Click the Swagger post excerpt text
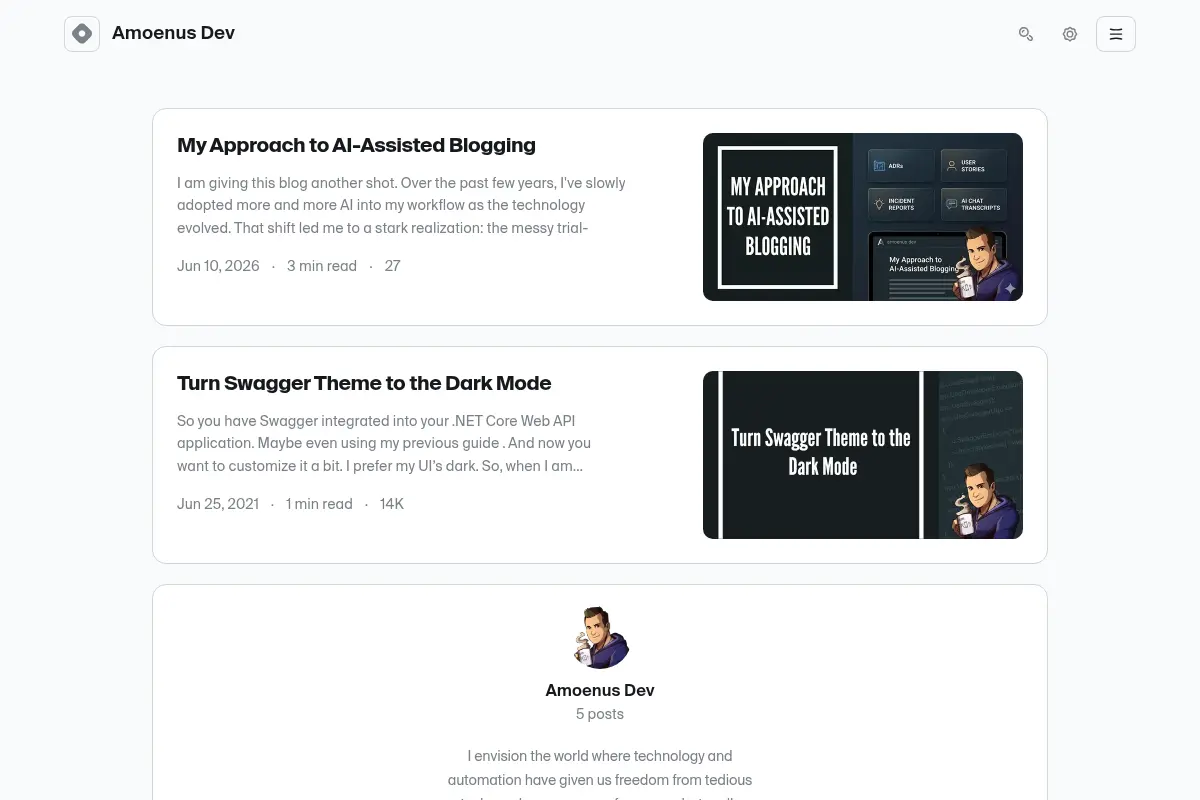This screenshot has height=800, width=1200. [385, 443]
